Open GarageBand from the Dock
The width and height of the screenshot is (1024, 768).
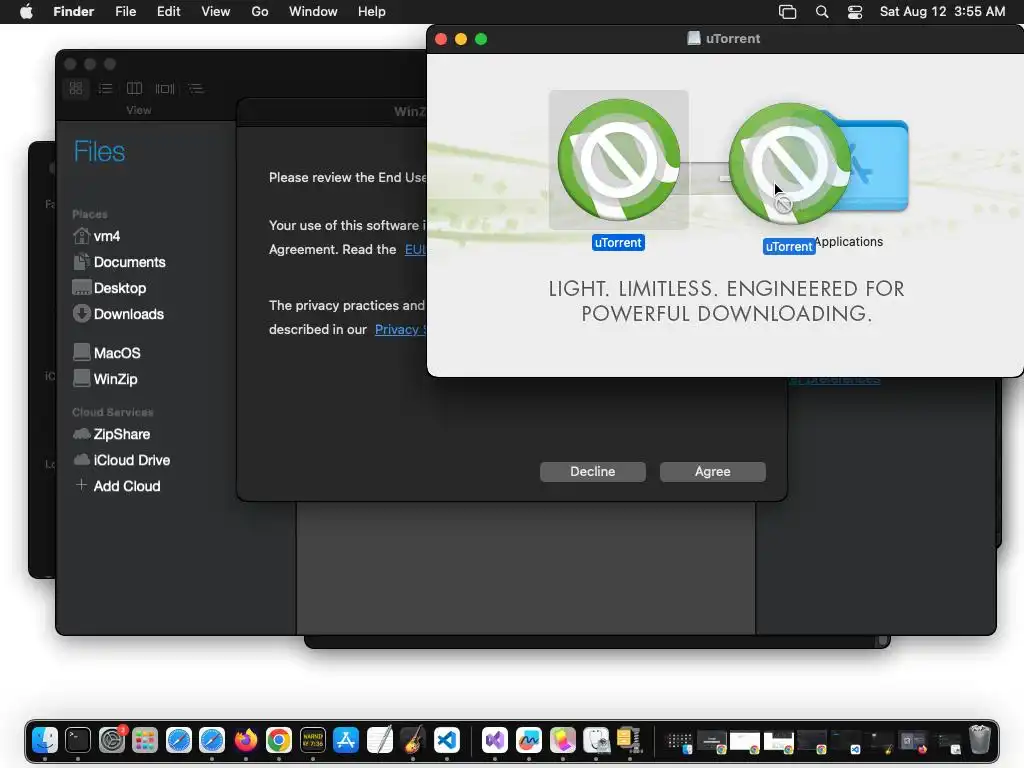413,740
